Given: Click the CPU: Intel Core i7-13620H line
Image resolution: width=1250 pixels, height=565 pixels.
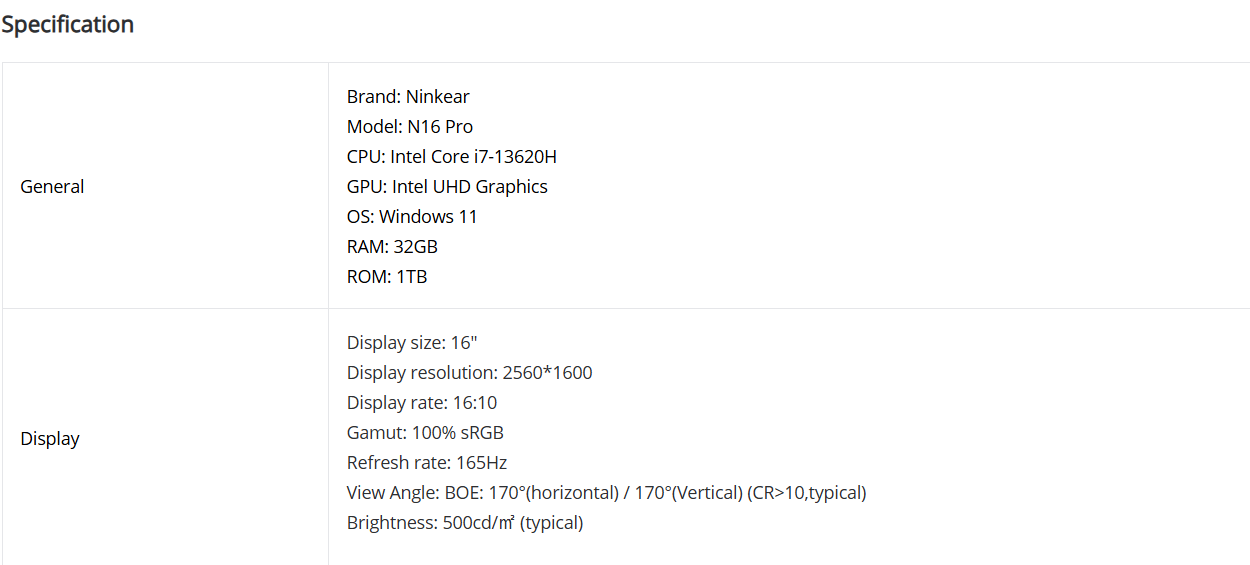Looking at the screenshot, I should pyautogui.click(x=452, y=156).
